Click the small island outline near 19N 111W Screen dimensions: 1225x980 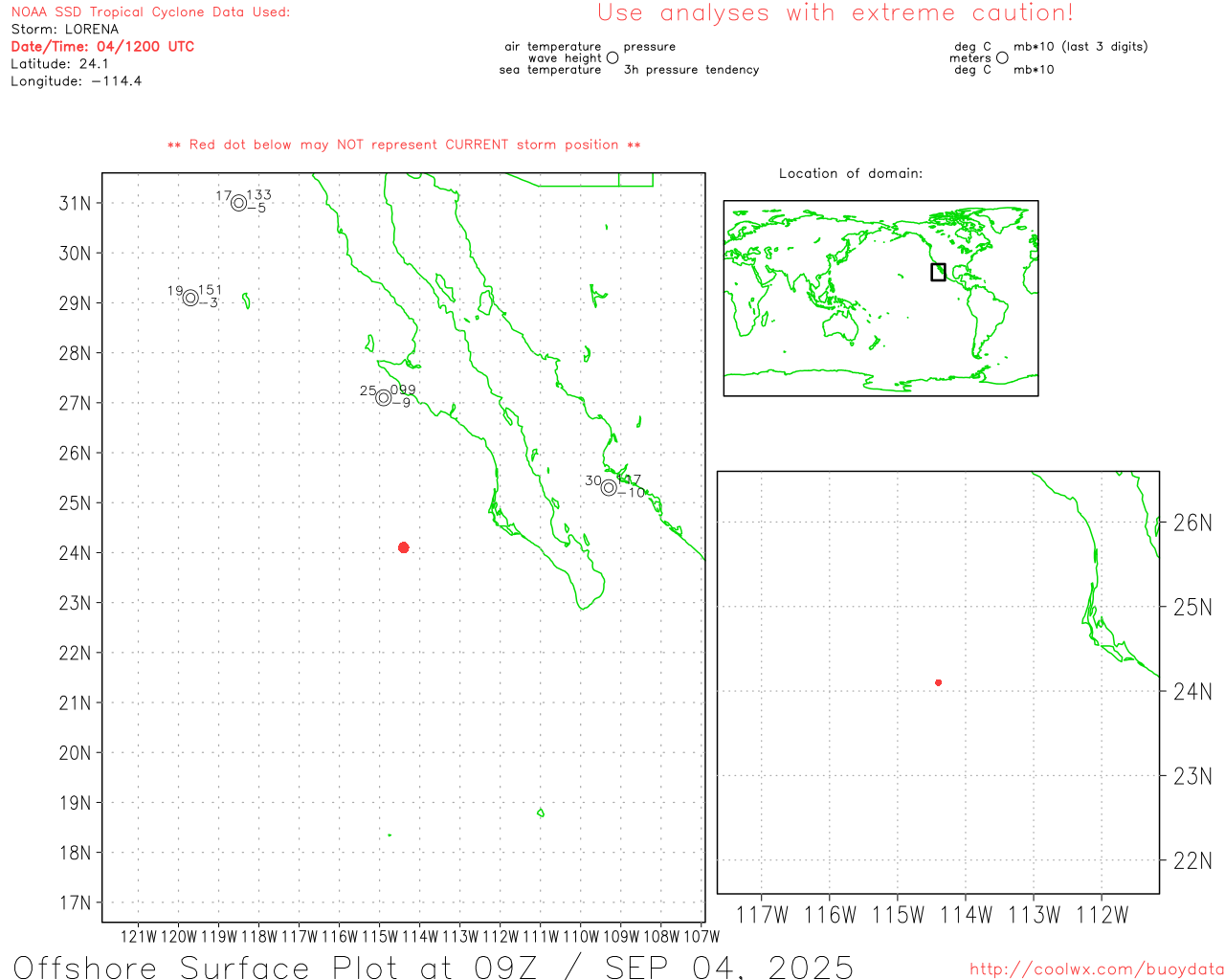coord(541,813)
